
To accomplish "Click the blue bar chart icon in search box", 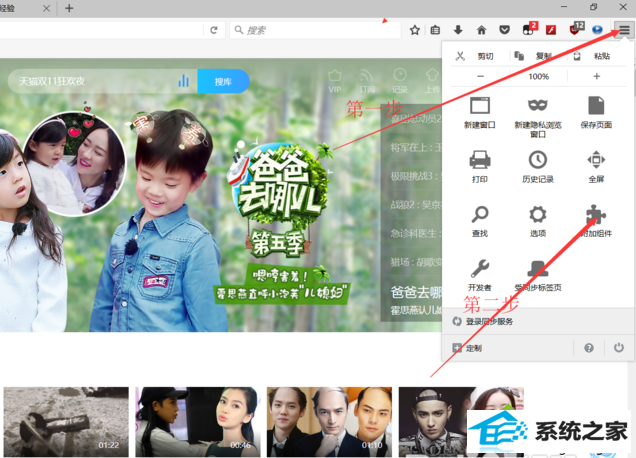I will pos(184,81).
